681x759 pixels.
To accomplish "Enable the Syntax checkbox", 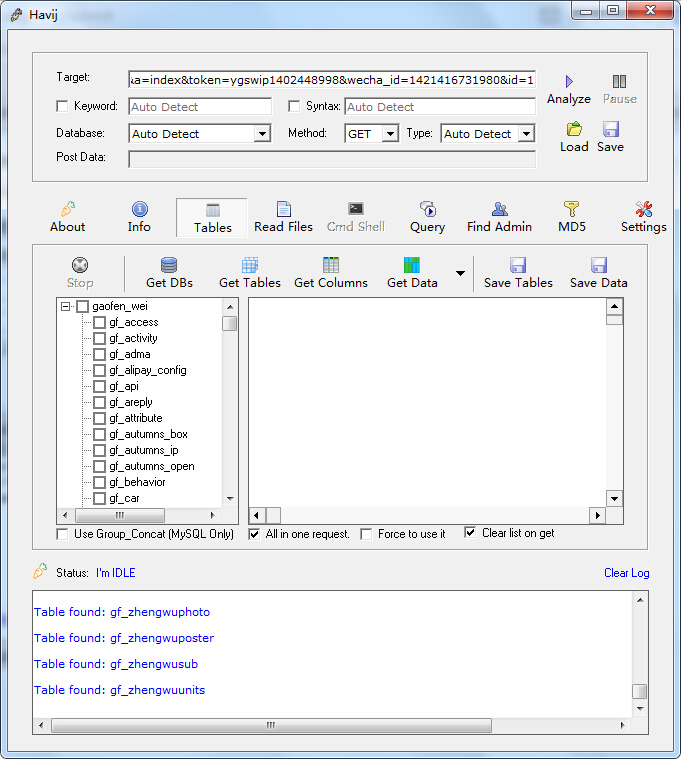I will (294, 106).
